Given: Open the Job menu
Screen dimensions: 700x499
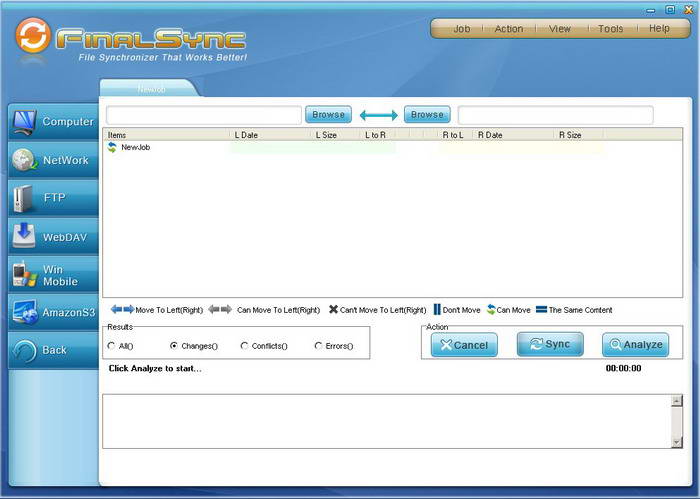Looking at the screenshot, I should pyautogui.click(x=462, y=29).
